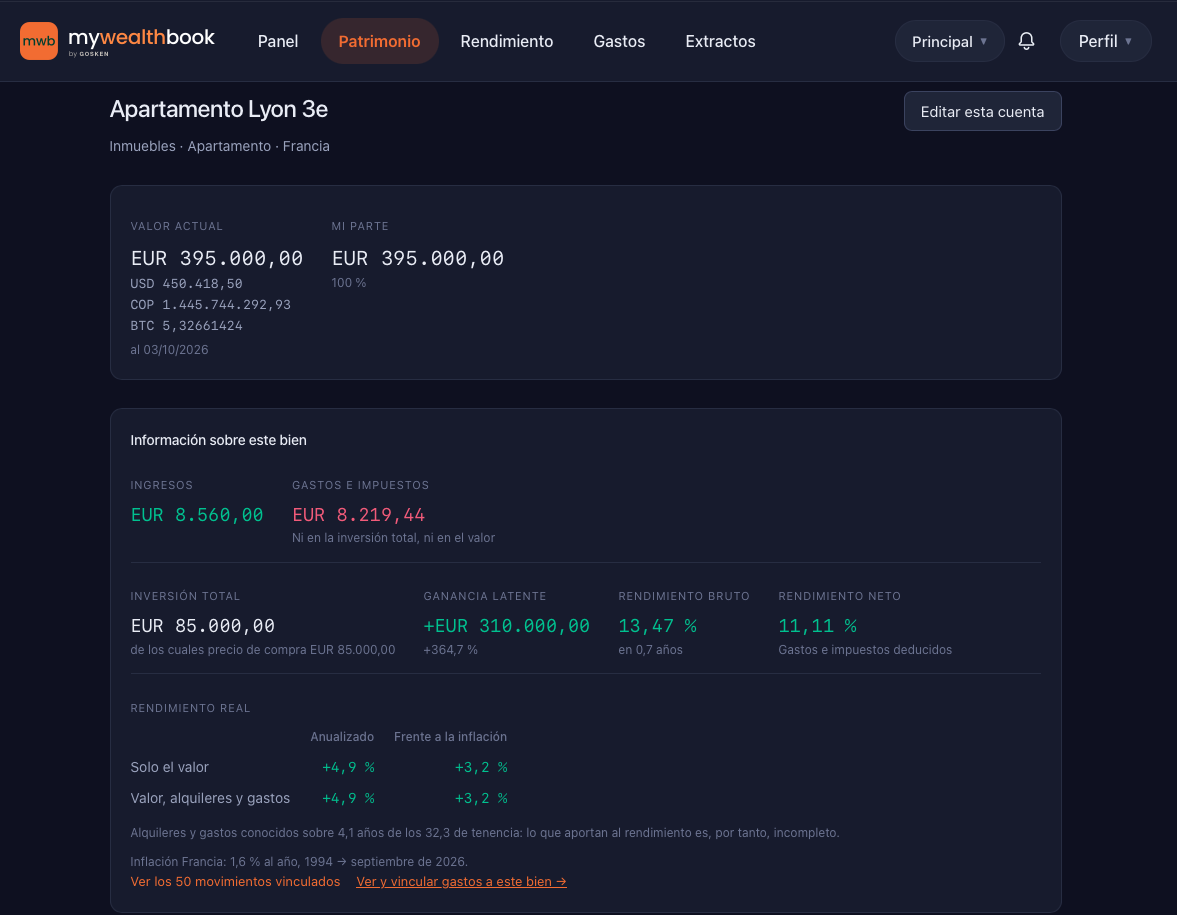Viewport: 1177px width, 915px height.
Task: Click the Valor, alquileres y gastos row label
Action: [x=210, y=798]
